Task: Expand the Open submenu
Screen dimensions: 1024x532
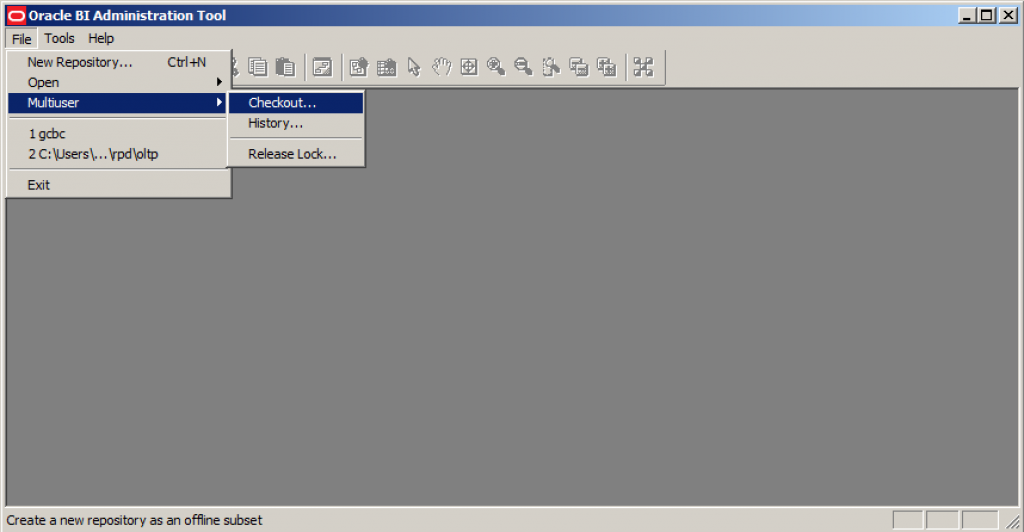Action: (x=118, y=82)
